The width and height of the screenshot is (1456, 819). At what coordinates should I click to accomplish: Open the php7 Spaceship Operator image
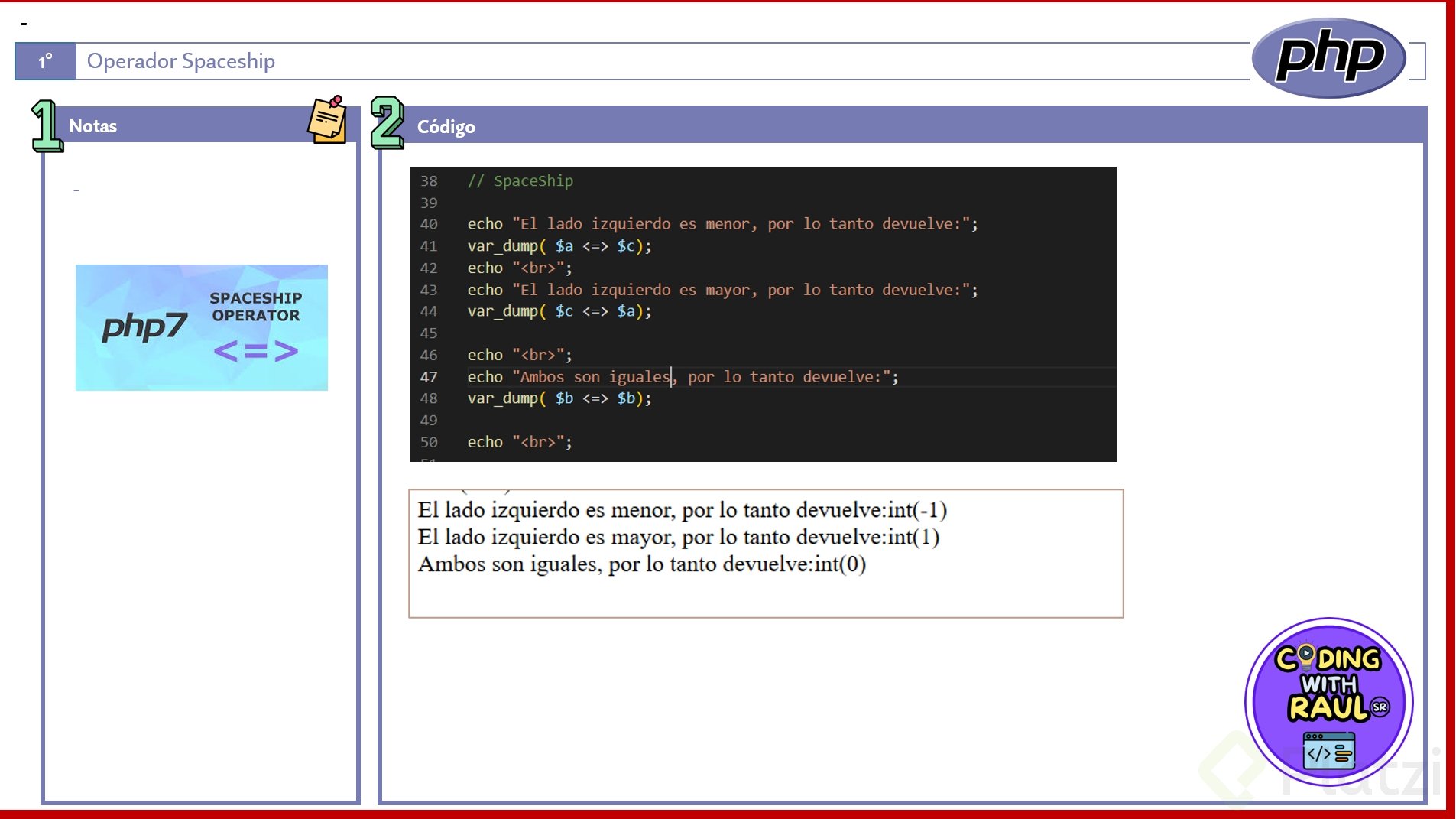202,327
